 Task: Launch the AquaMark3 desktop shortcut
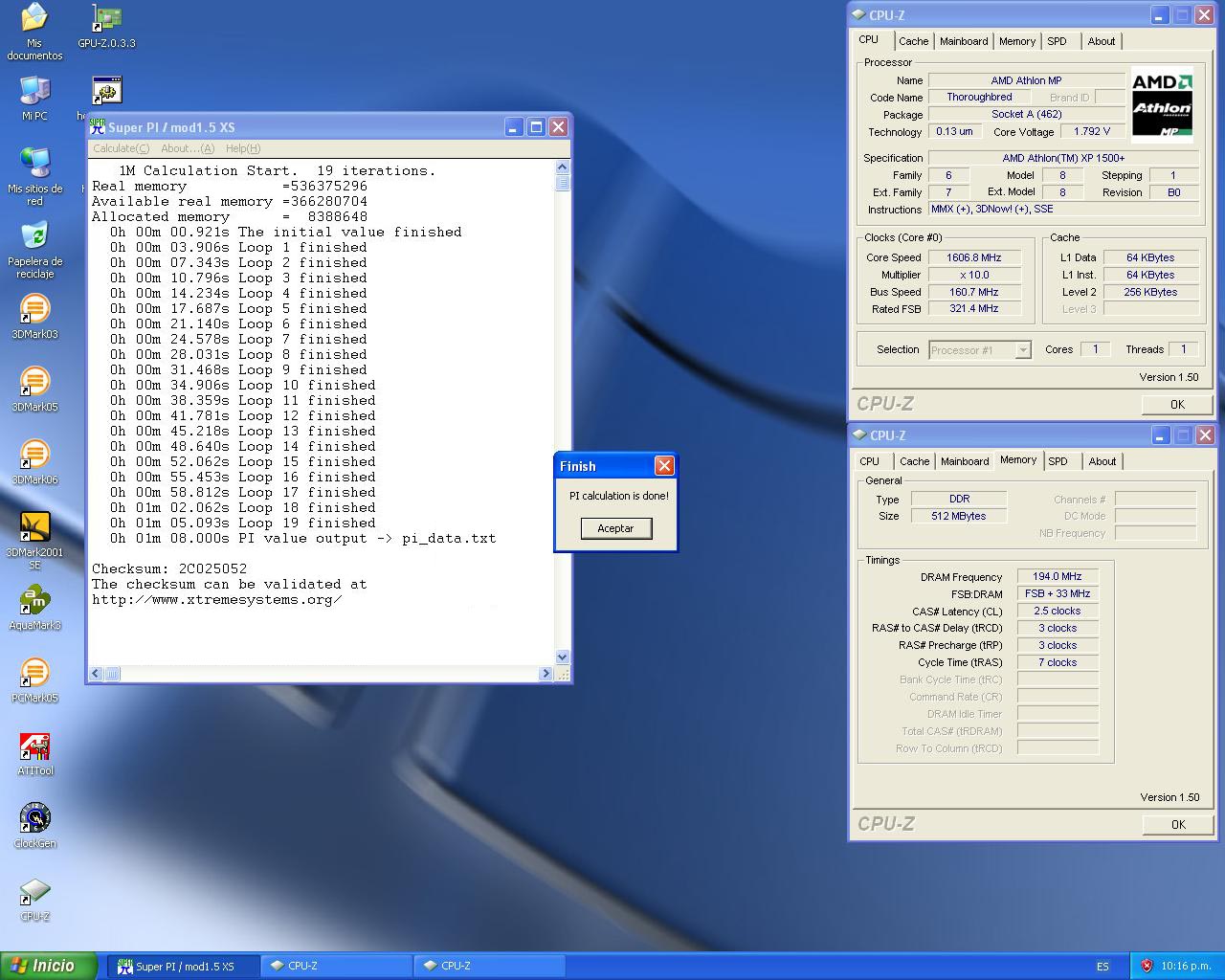34,608
